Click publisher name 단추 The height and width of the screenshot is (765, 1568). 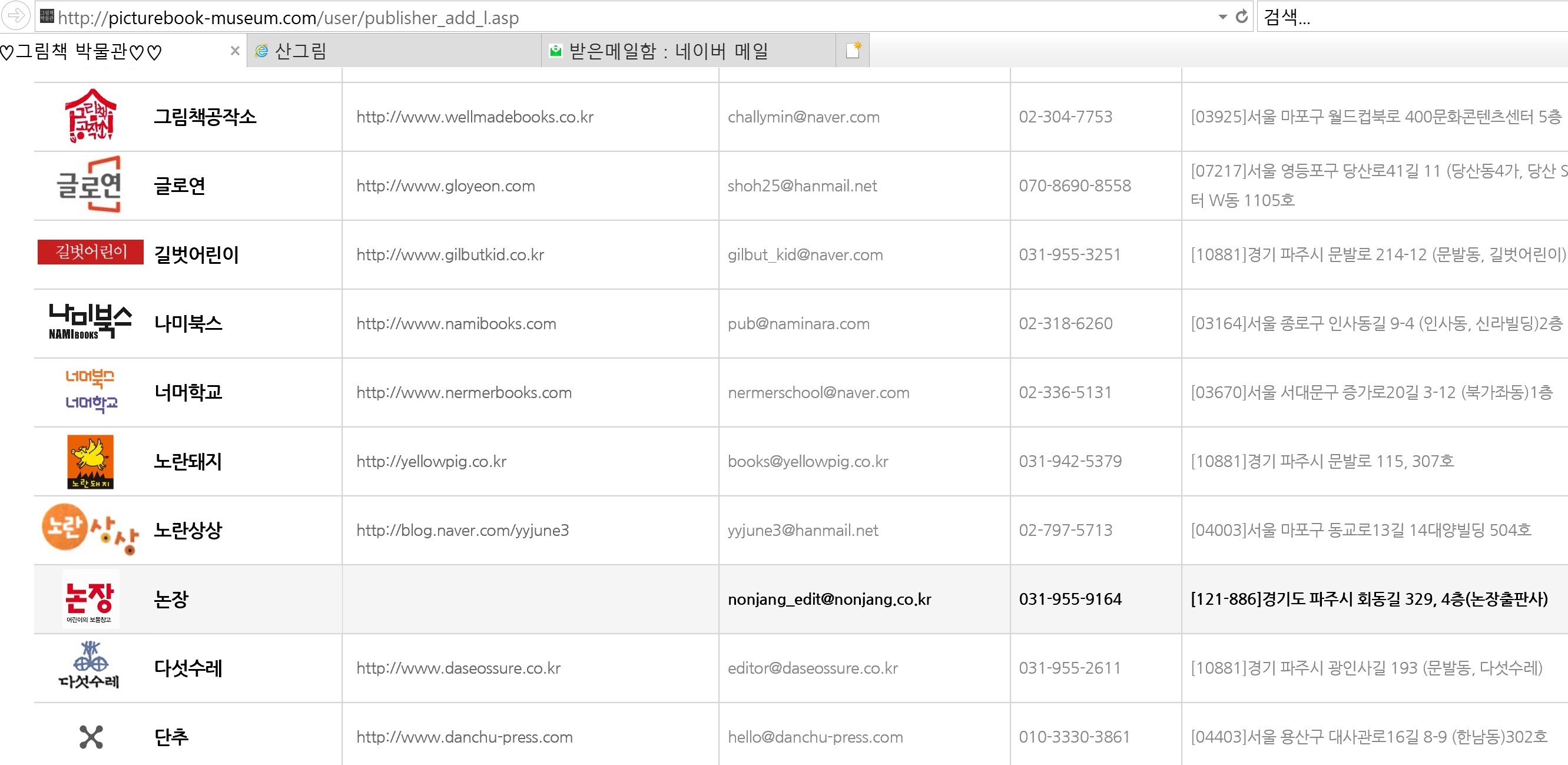171,737
